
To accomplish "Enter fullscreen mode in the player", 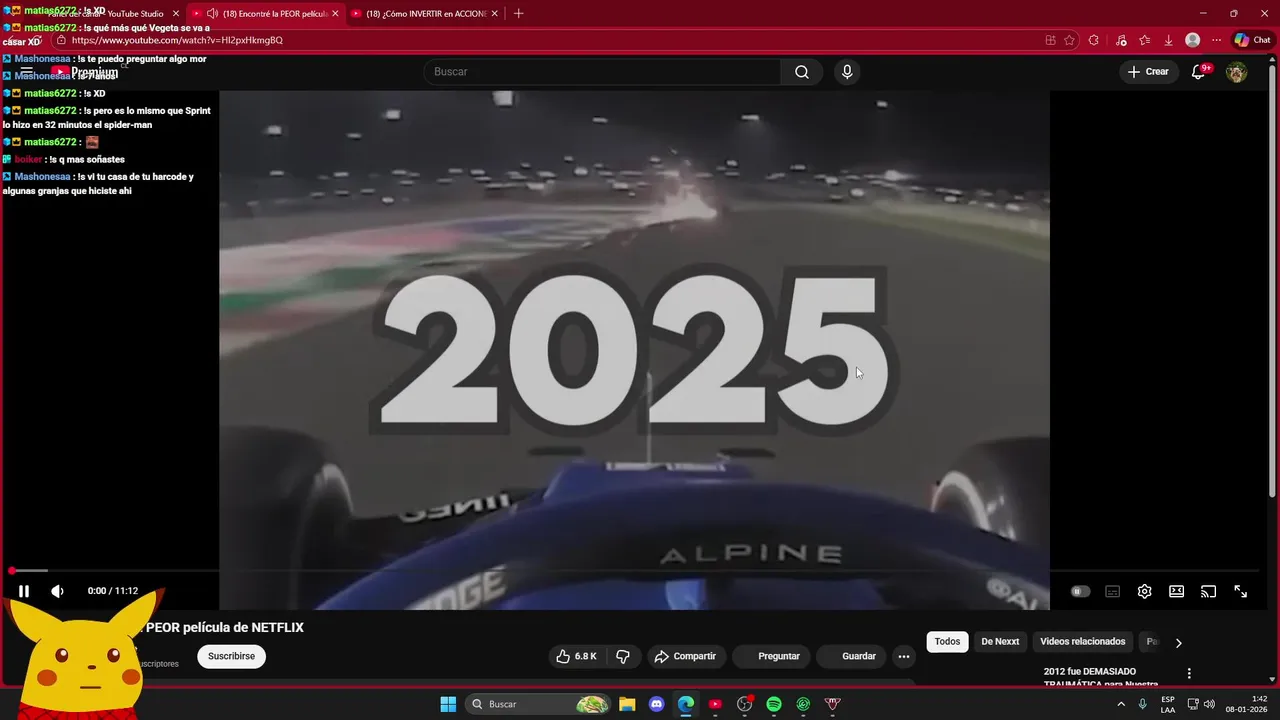I will (1240, 591).
